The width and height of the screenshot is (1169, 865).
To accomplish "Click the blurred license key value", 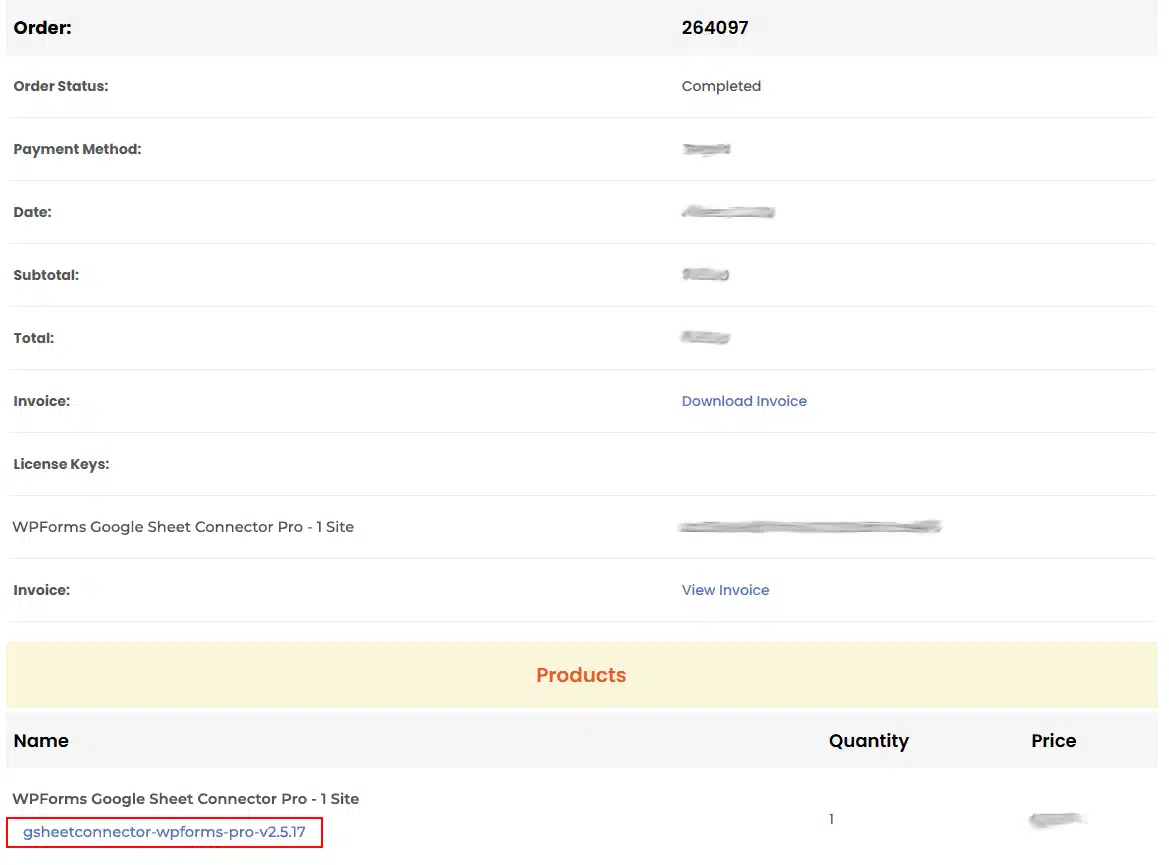I will (810, 526).
